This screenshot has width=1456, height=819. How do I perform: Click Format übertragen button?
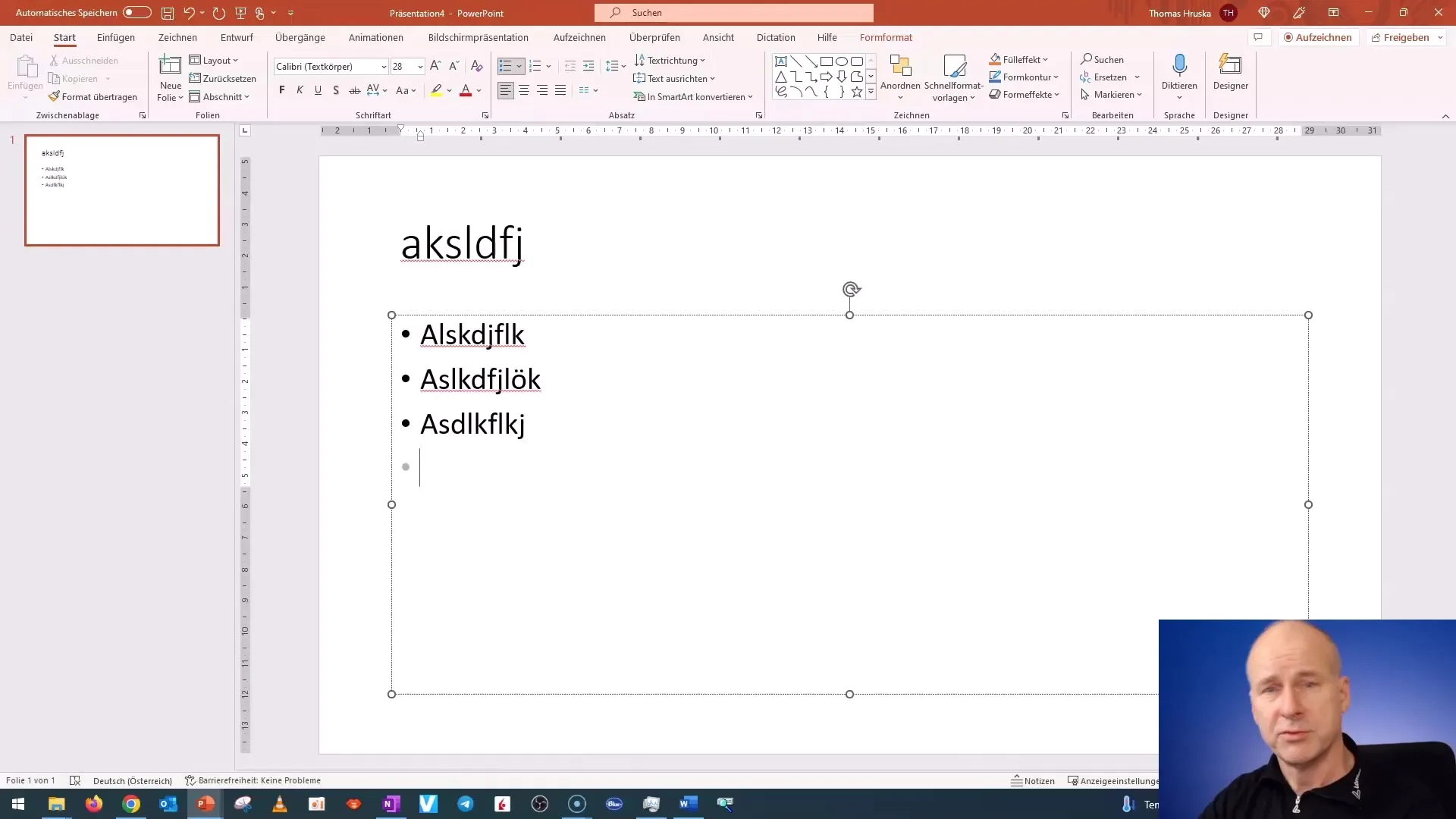[x=93, y=97]
